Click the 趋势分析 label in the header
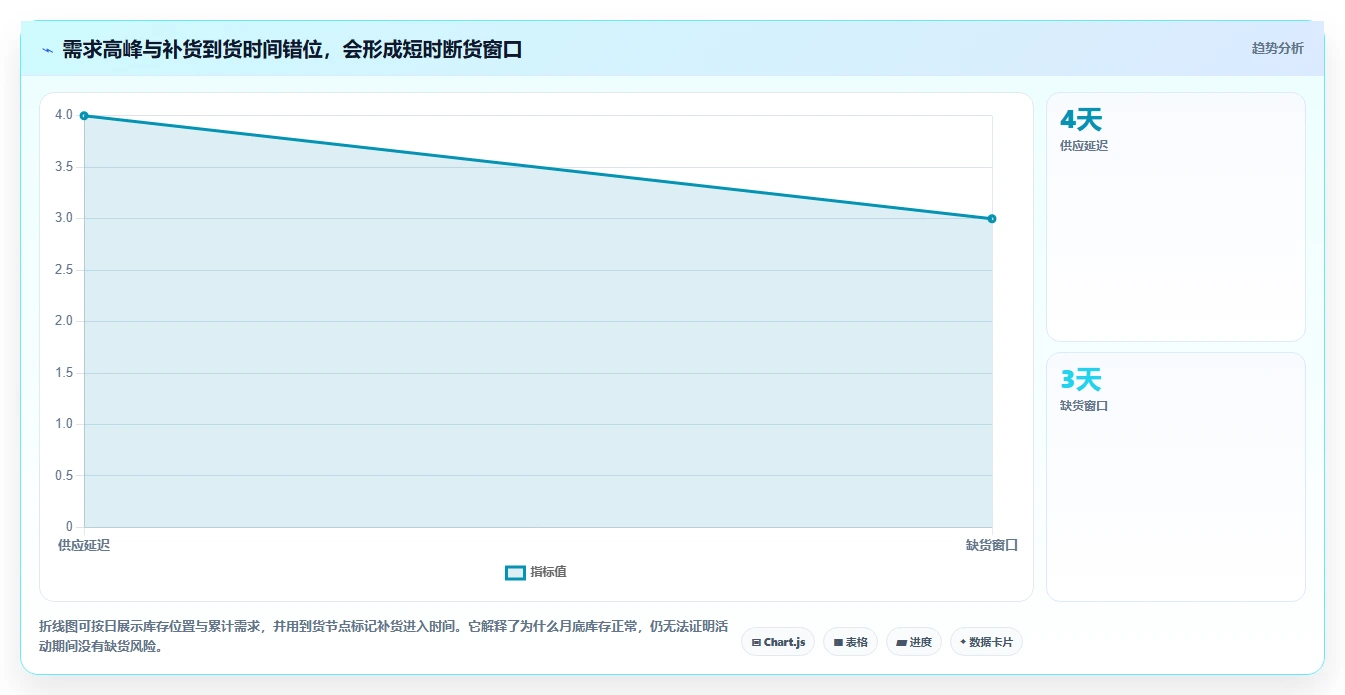This screenshot has width=1345, height=695. tap(1277, 48)
